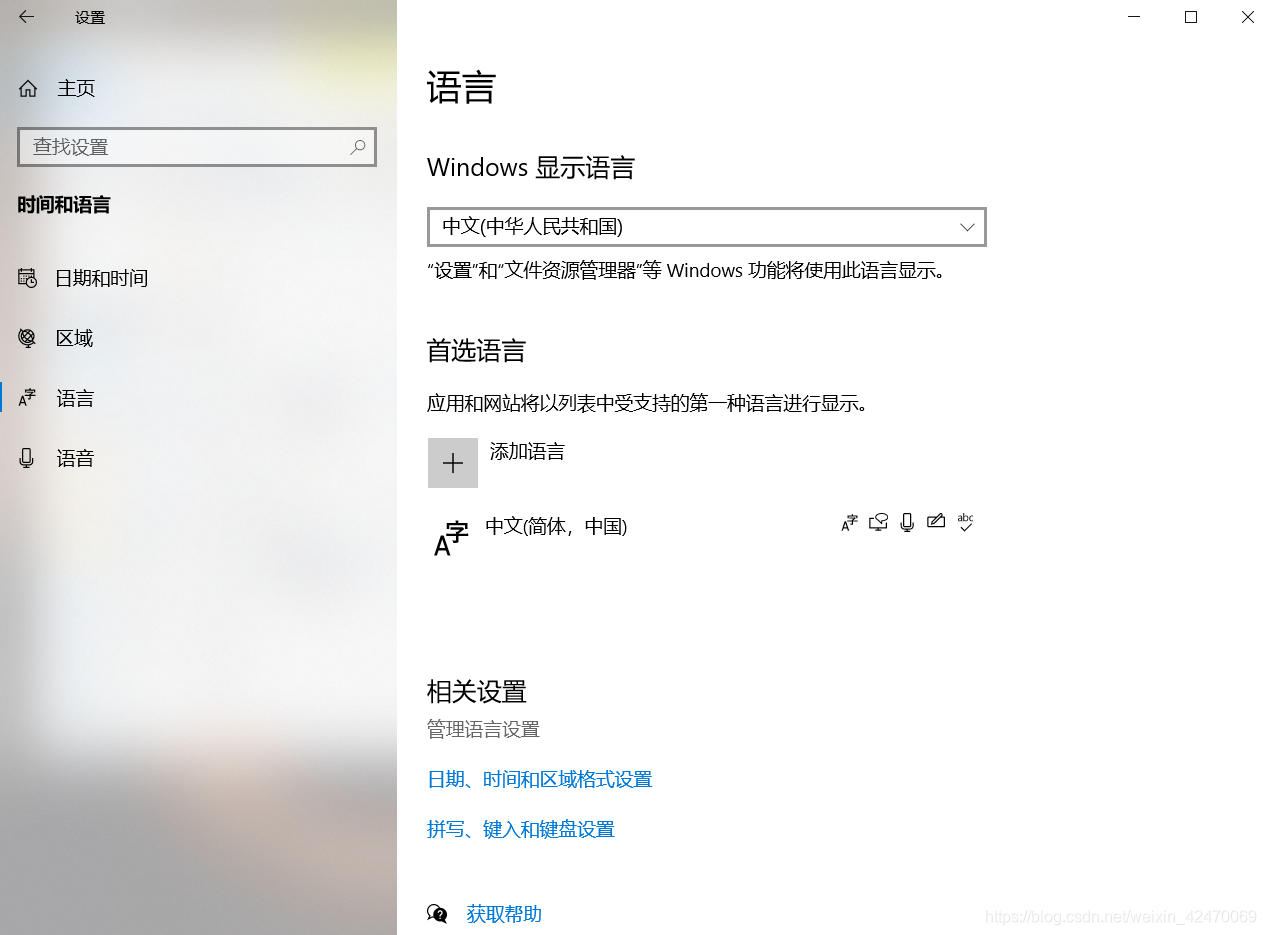This screenshot has width=1266, height=935.
Task: Click the 获取帮助 chat bubble icon
Action: pyautogui.click(x=437, y=914)
